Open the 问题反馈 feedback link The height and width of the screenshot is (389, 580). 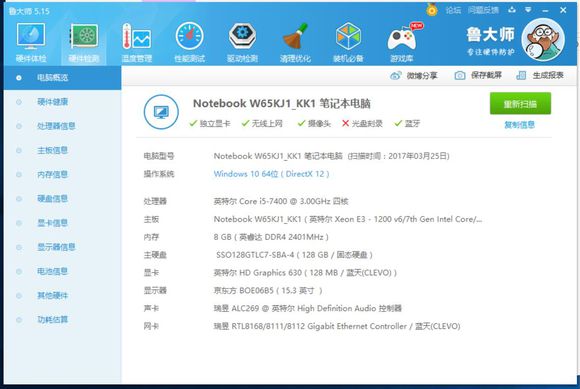483,10
